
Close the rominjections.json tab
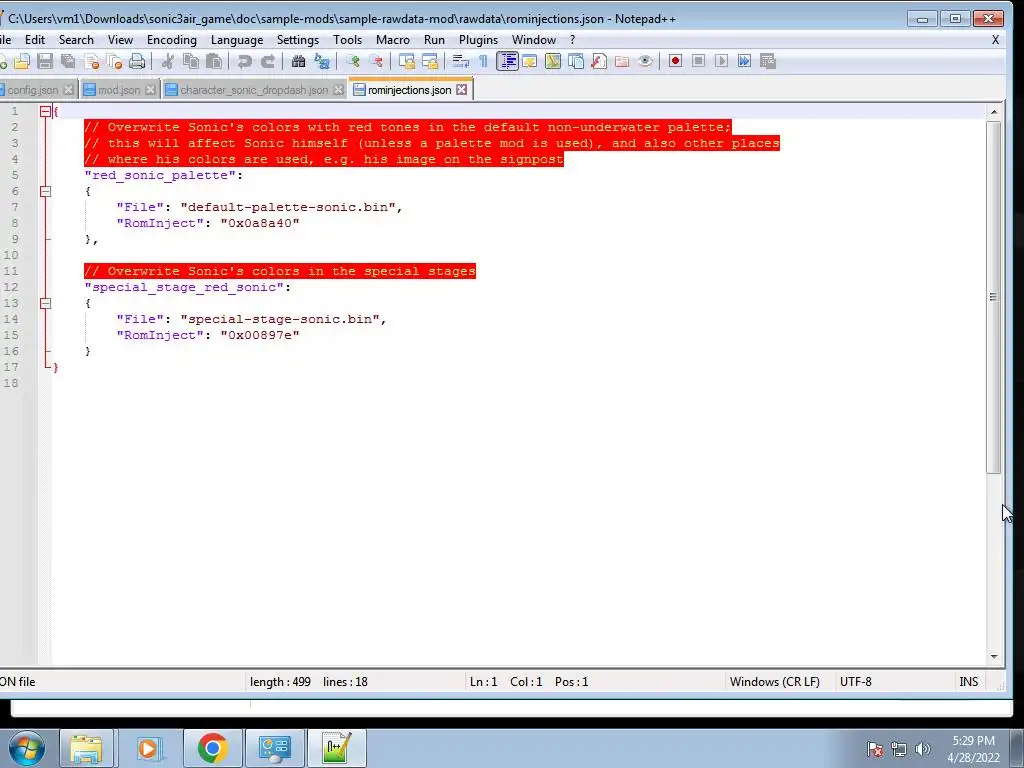click(x=462, y=89)
